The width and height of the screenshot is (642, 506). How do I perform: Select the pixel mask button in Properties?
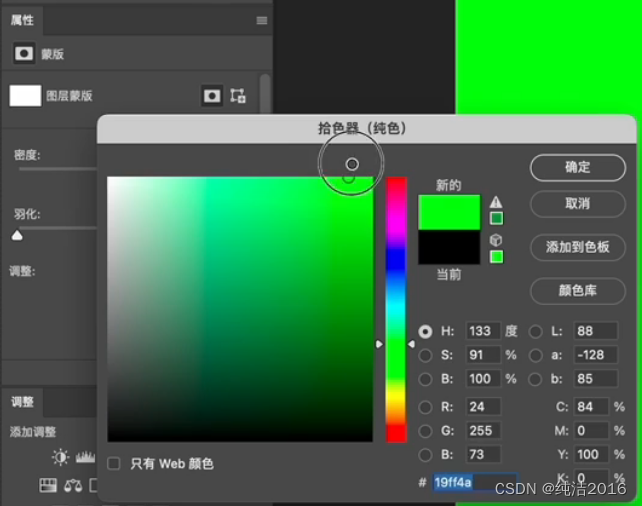click(x=212, y=96)
